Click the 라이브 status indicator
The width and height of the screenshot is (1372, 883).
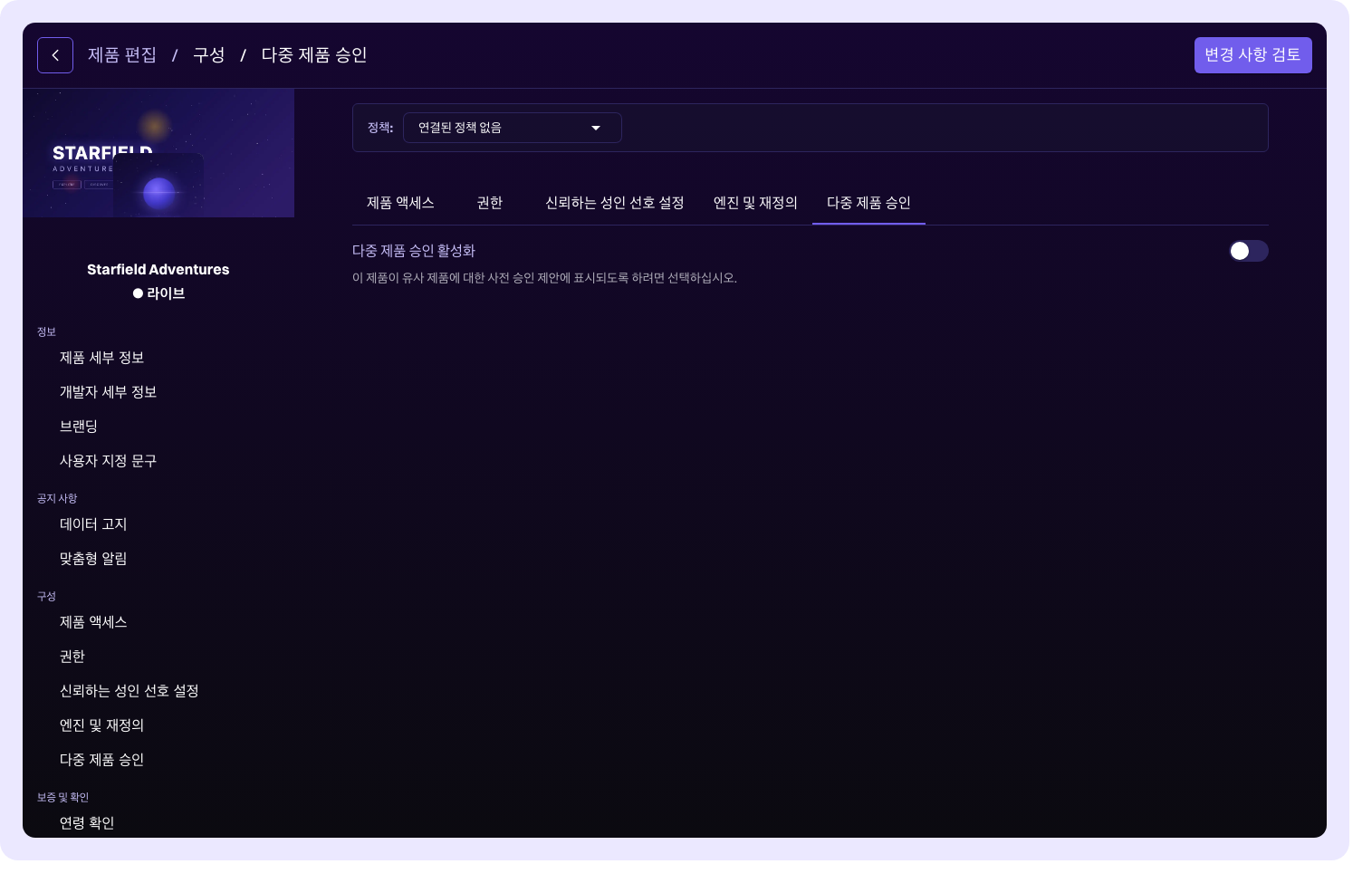click(158, 293)
